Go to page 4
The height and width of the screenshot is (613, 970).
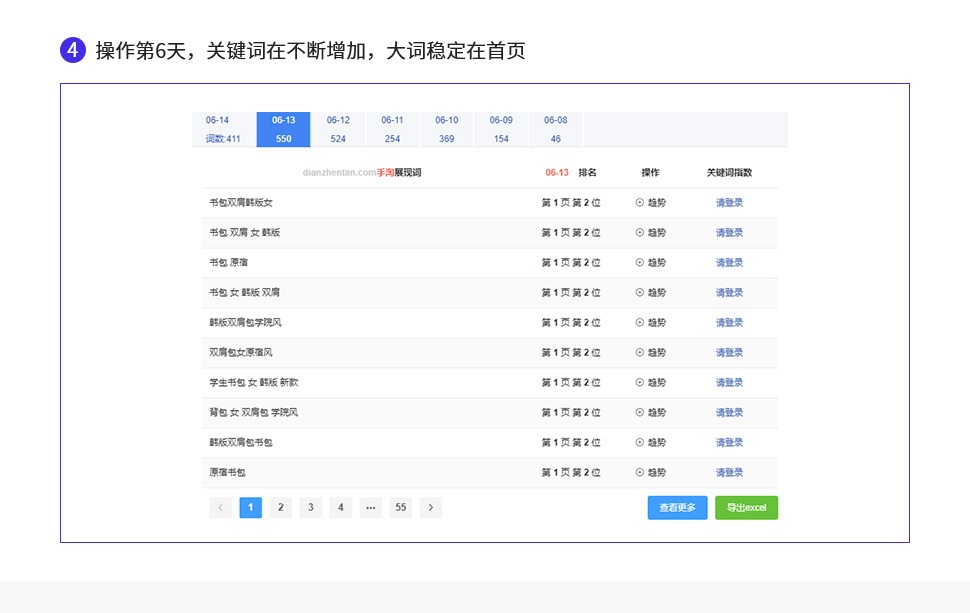(x=340, y=507)
